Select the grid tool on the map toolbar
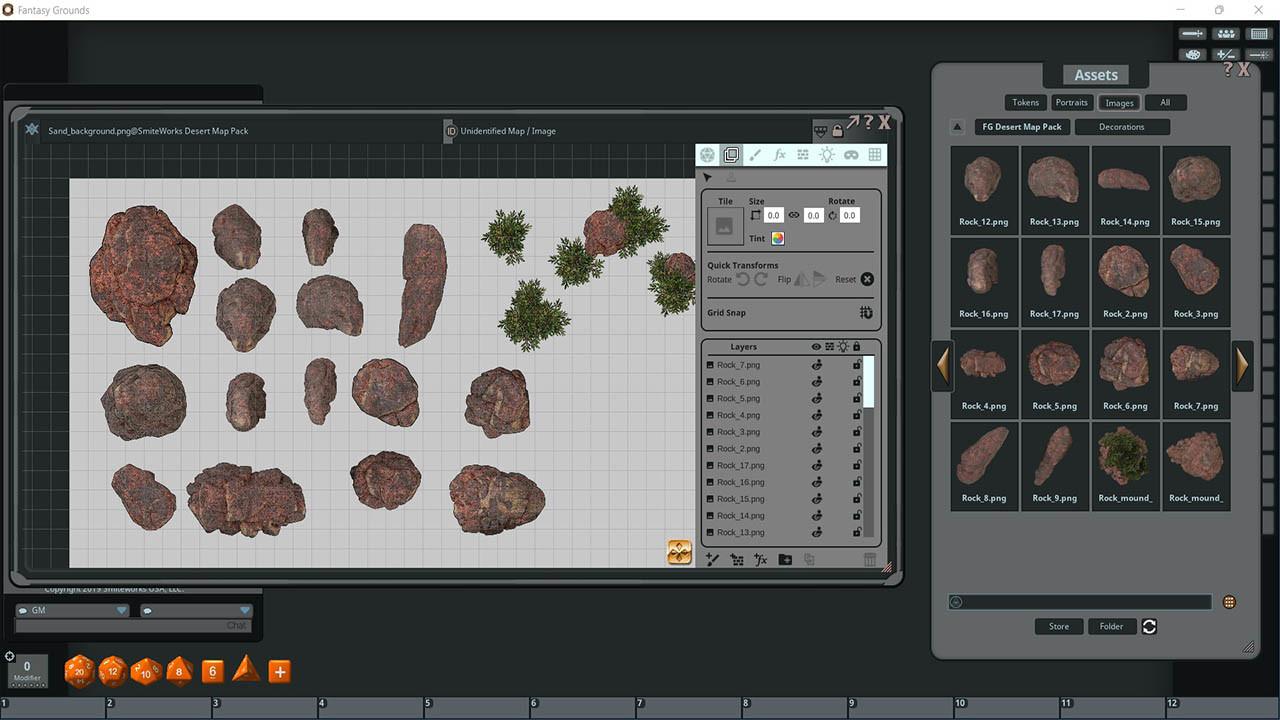This screenshot has width=1280, height=720. [x=875, y=155]
